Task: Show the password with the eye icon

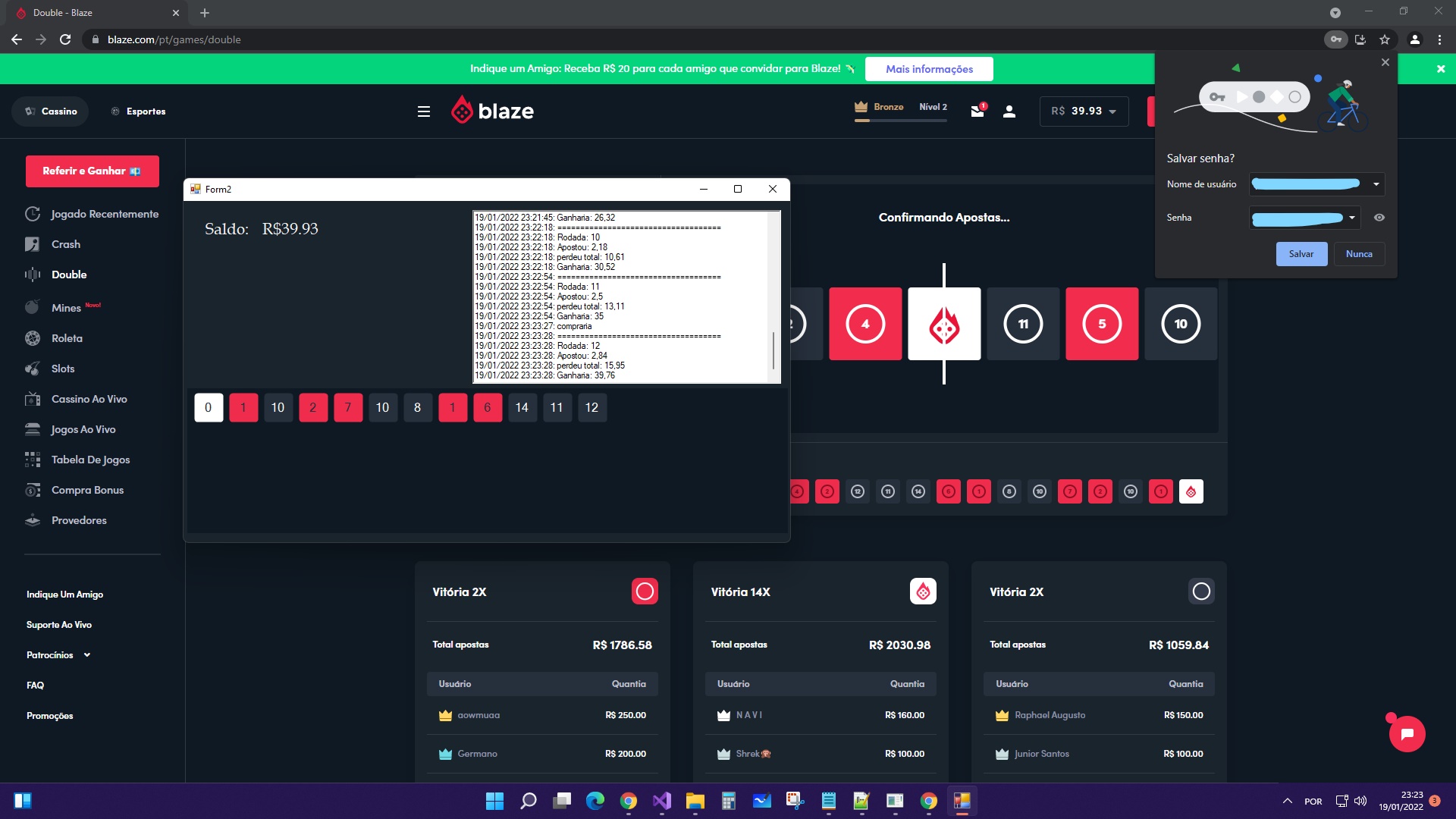Action: (x=1379, y=218)
